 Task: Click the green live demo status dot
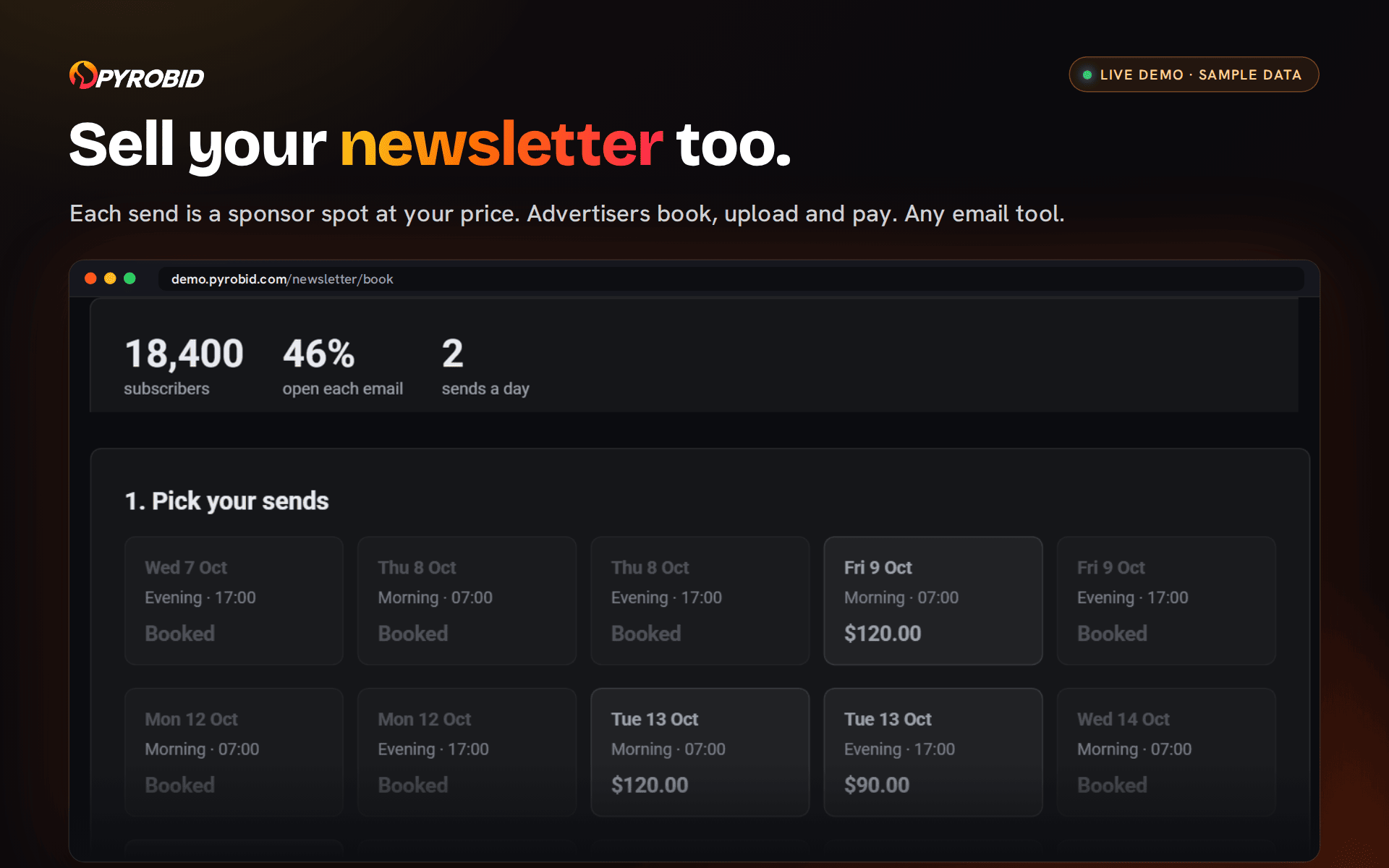click(1087, 75)
